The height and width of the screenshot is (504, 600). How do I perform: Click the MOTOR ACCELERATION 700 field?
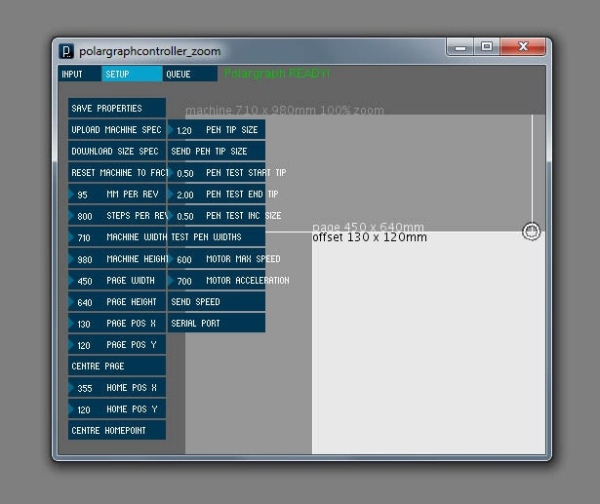[x=217, y=281]
